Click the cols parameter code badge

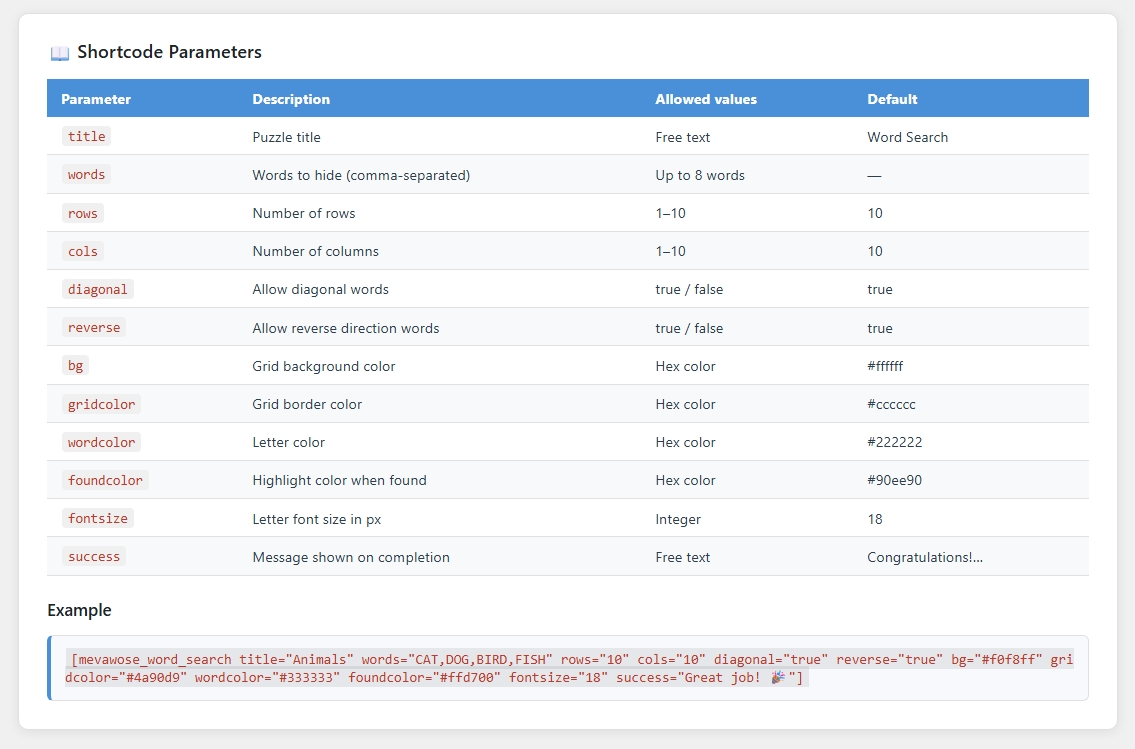[82, 251]
